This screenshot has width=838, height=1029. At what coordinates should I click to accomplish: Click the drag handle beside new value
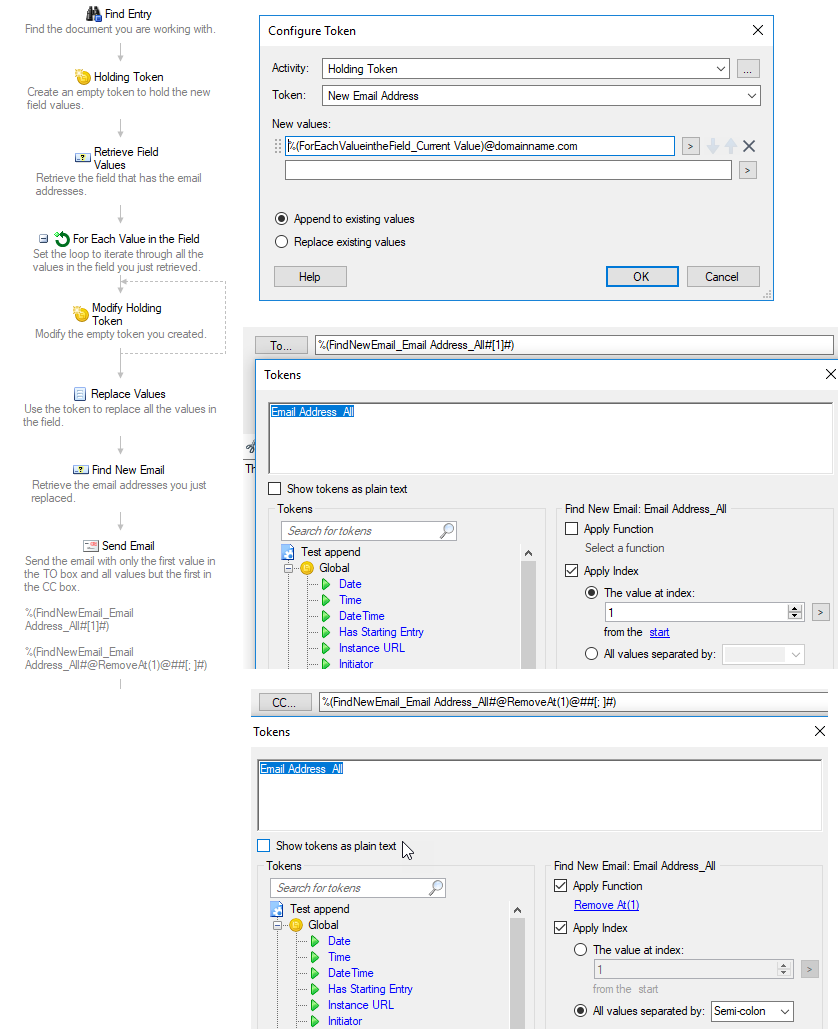coord(278,146)
